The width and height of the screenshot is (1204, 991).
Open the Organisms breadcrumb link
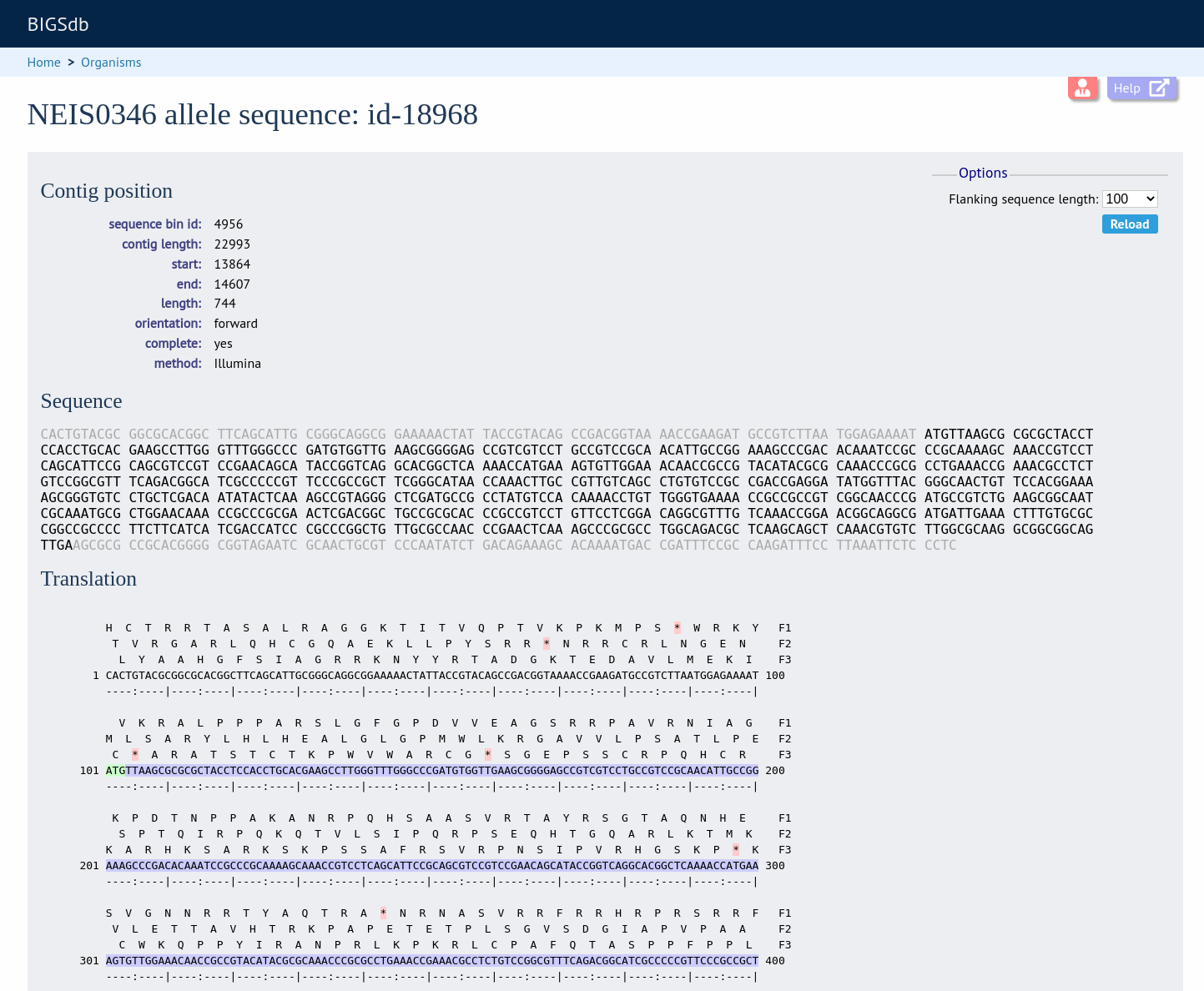click(111, 63)
